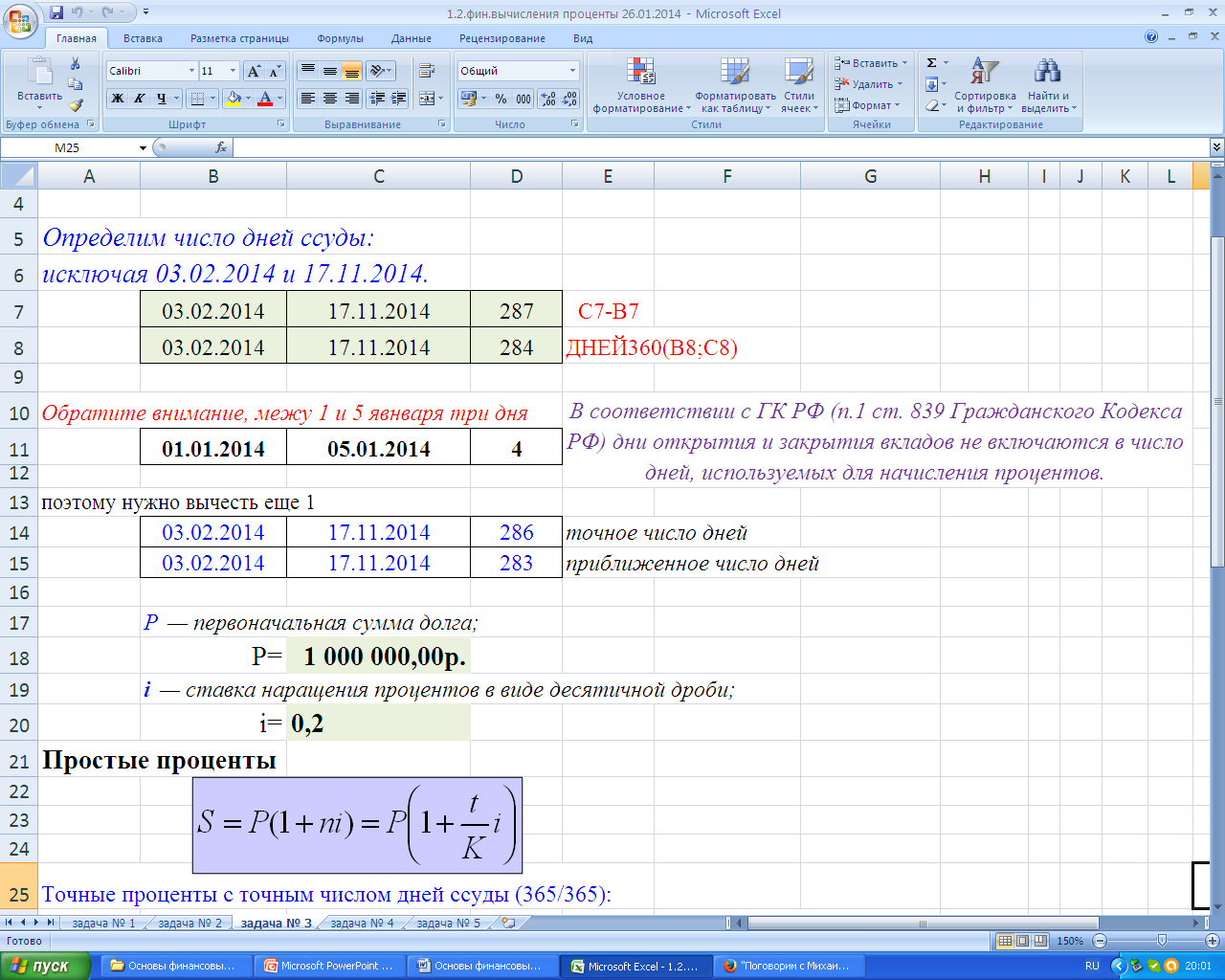
Task: Open Conditional Formatting (Условное форматирование)
Action: 641,85
